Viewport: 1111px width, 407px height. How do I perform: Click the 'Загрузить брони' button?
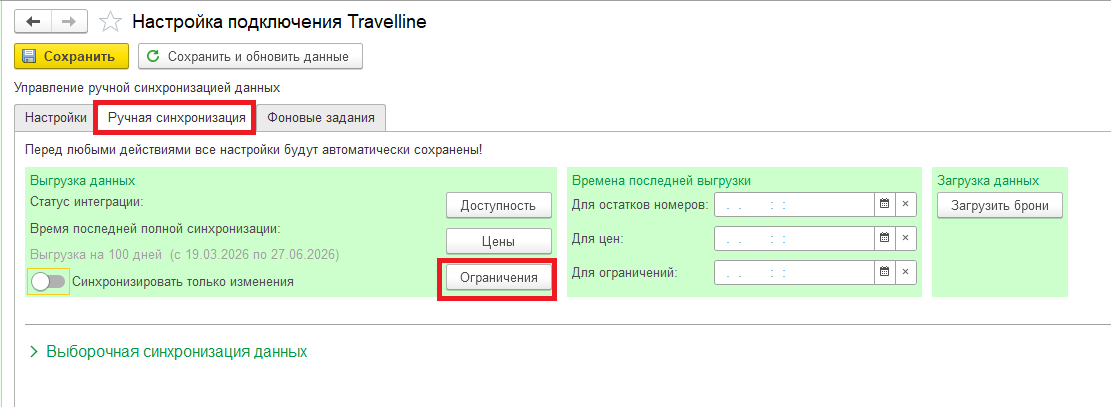(x=1000, y=205)
